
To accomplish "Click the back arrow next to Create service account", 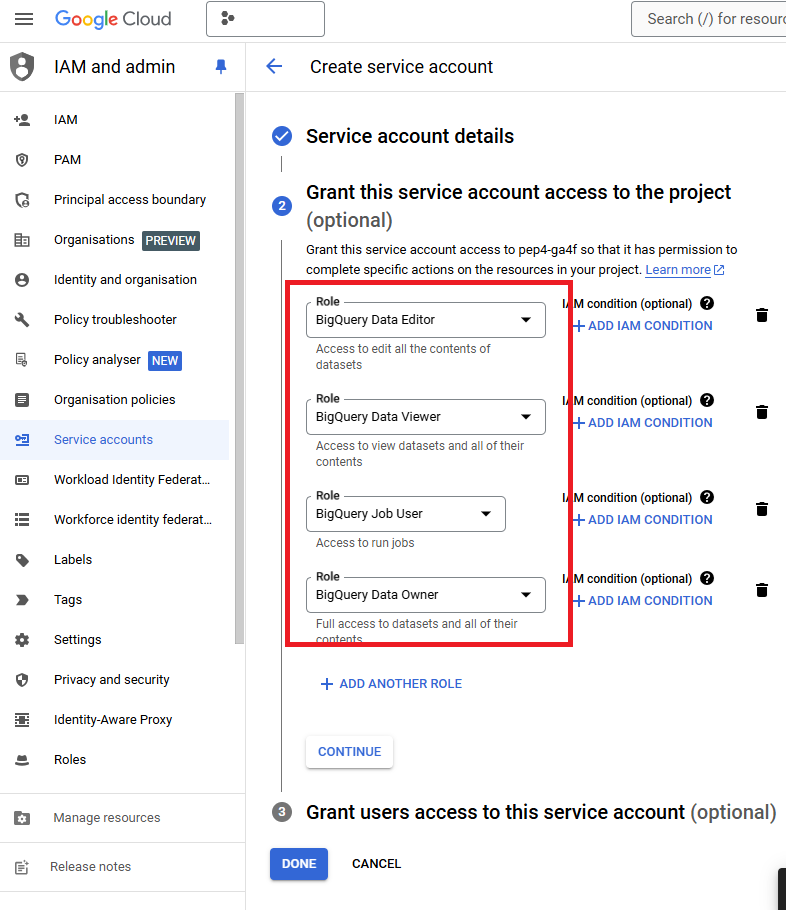I will coord(274,67).
